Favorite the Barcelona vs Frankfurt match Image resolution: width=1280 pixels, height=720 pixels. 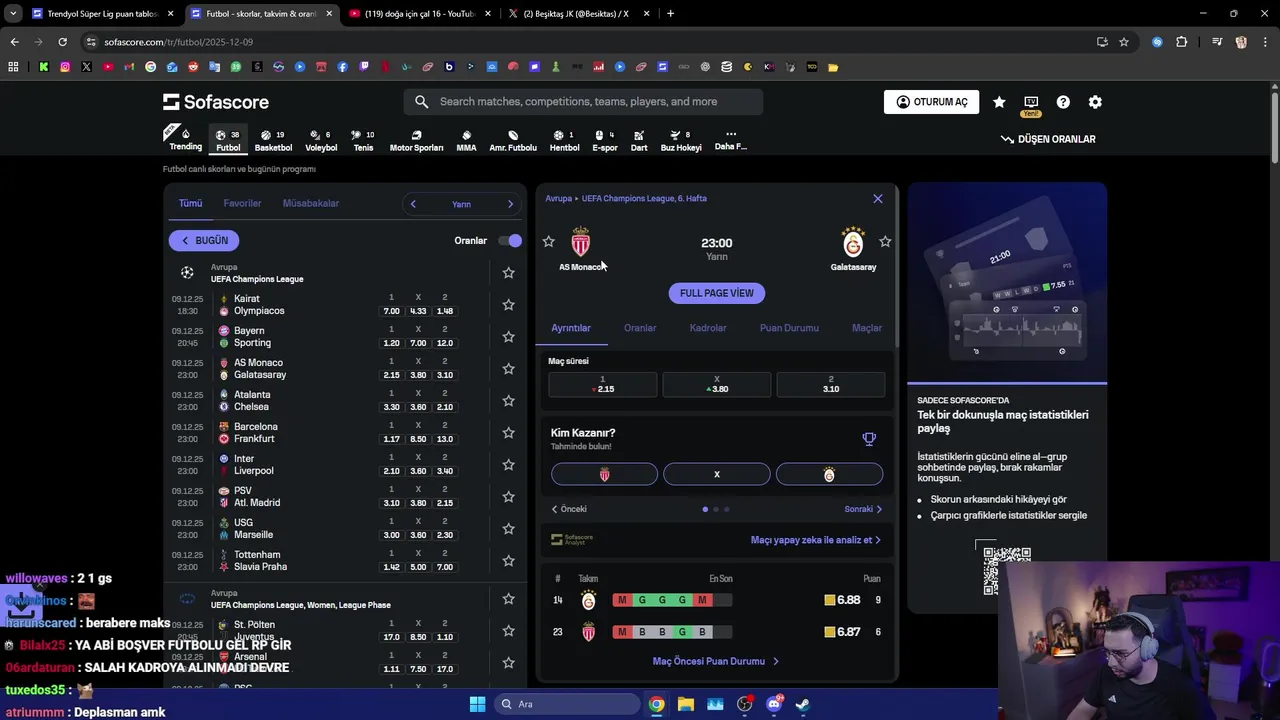tap(508, 432)
